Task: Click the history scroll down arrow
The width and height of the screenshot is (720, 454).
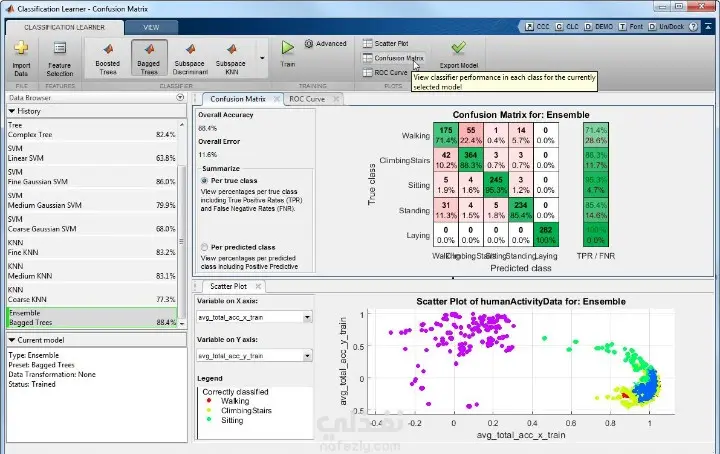Action: [x=182, y=323]
